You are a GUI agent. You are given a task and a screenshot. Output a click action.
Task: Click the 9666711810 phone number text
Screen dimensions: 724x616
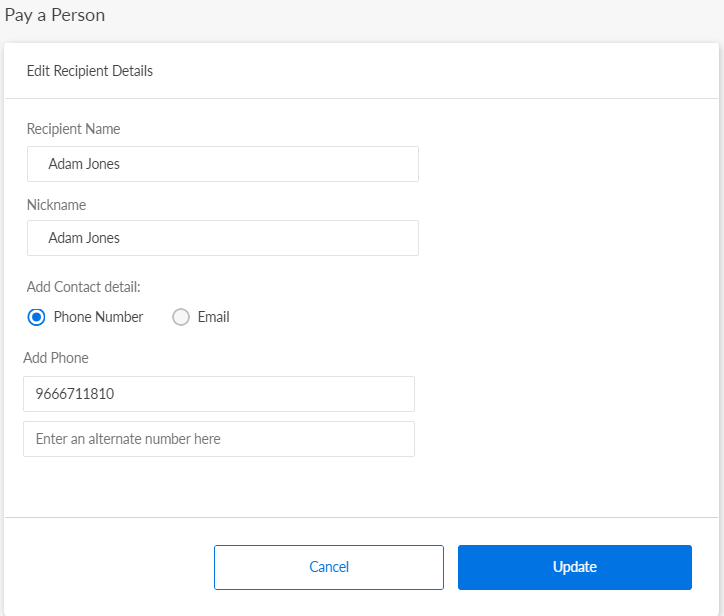click(74, 394)
